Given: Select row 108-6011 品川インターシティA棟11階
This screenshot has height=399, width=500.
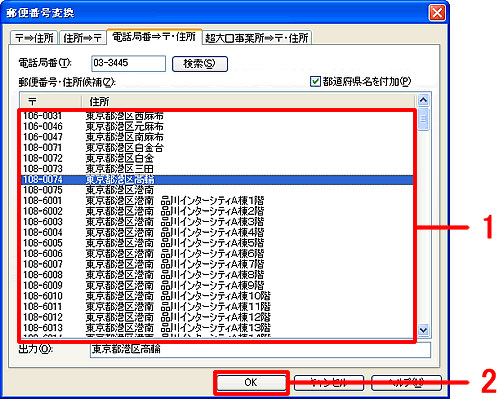Looking at the screenshot, I should point(217,307).
